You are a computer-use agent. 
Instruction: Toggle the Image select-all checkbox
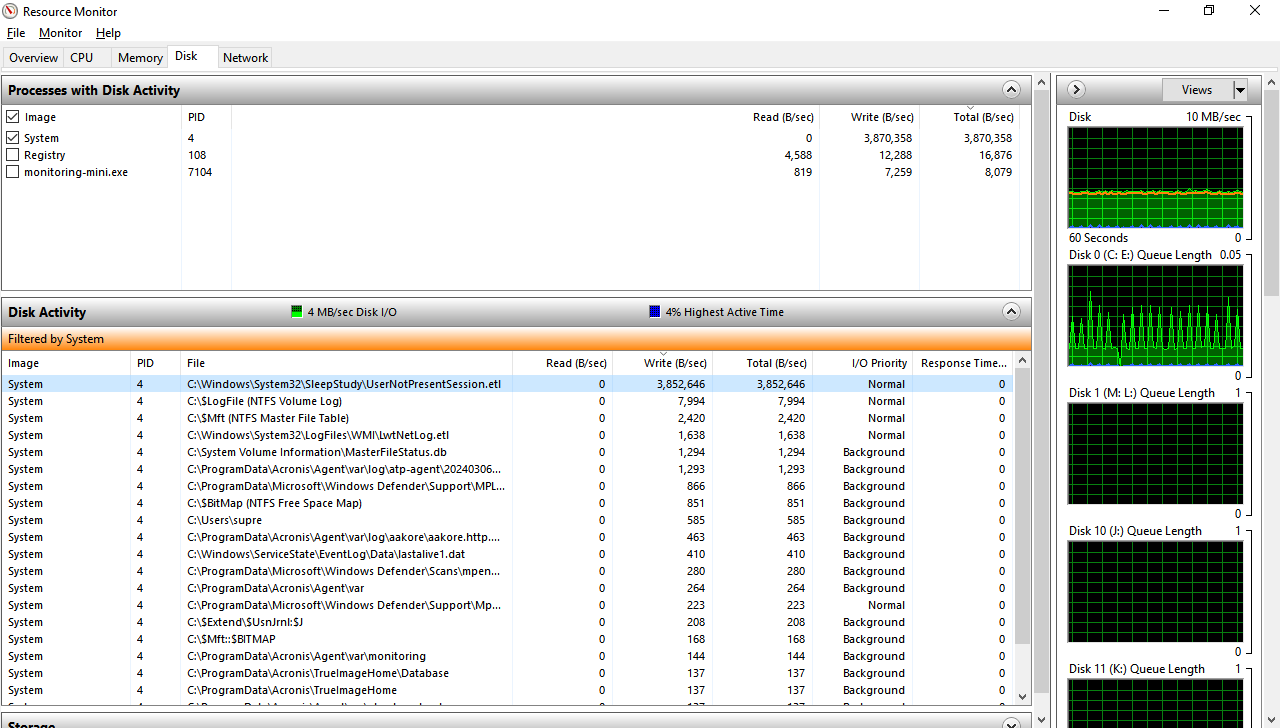13,117
